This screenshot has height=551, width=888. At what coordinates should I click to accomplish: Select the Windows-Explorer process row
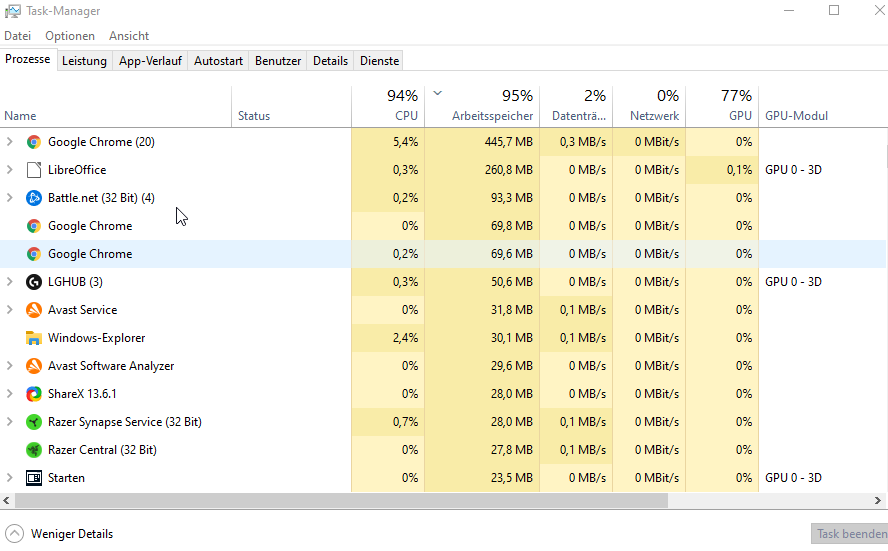click(x=443, y=338)
